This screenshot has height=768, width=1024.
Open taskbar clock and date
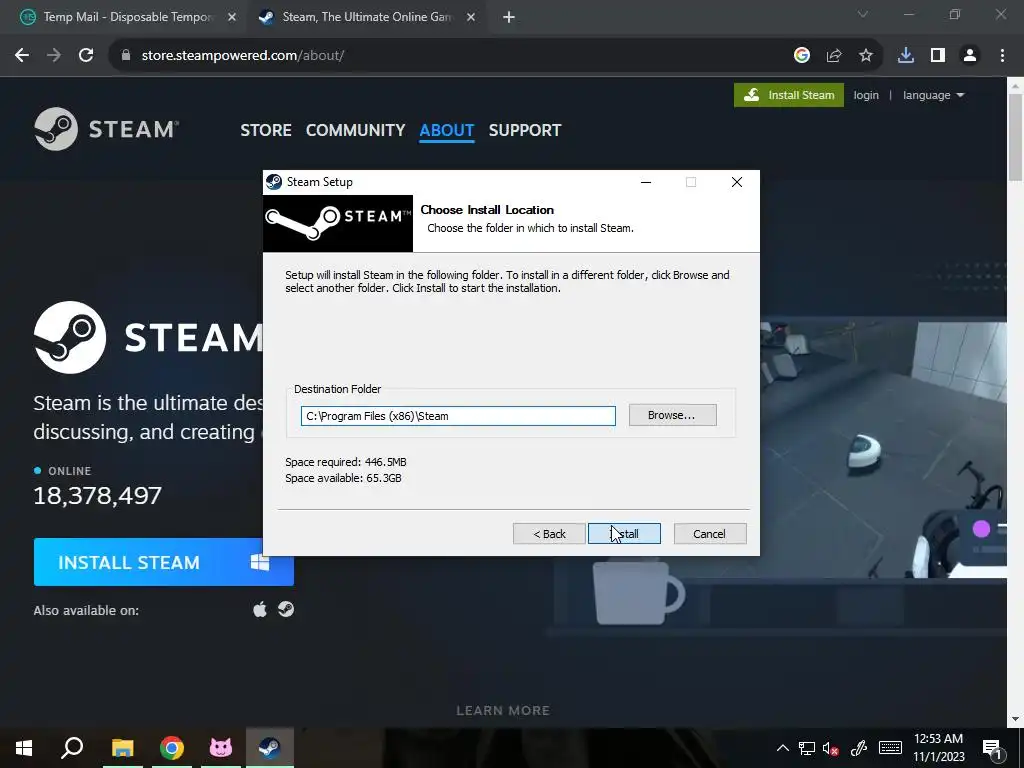click(938, 748)
